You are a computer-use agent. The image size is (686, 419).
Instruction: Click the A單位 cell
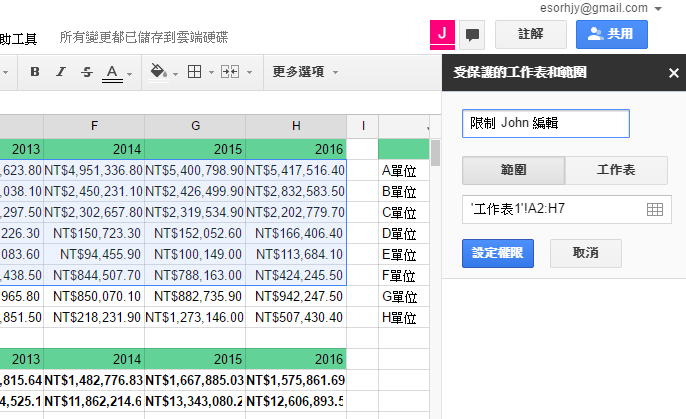[404, 171]
